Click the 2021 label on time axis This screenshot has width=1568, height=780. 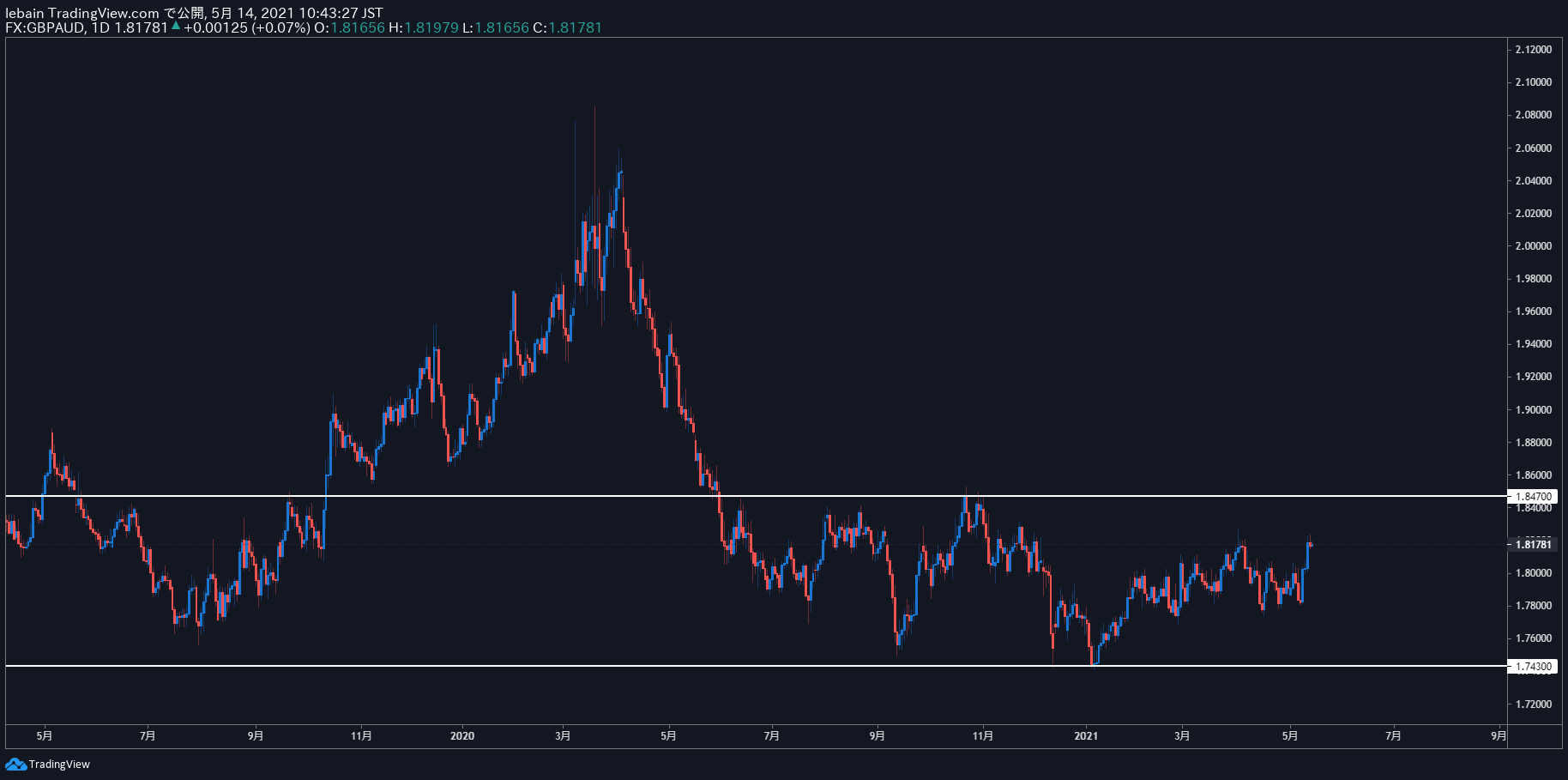1086,735
